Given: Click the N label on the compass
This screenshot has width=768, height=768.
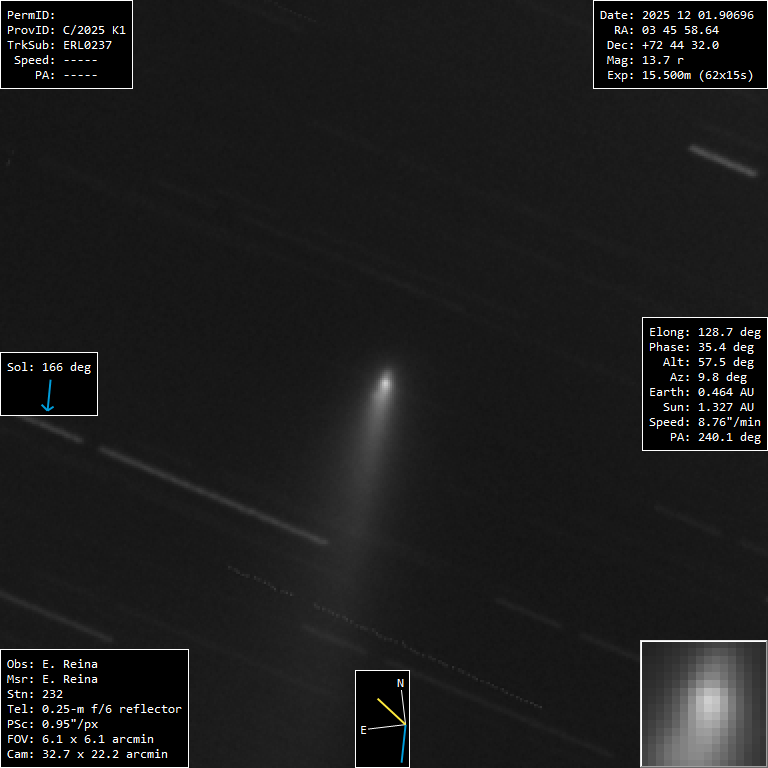Looking at the screenshot, I should (x=401, y=683).
